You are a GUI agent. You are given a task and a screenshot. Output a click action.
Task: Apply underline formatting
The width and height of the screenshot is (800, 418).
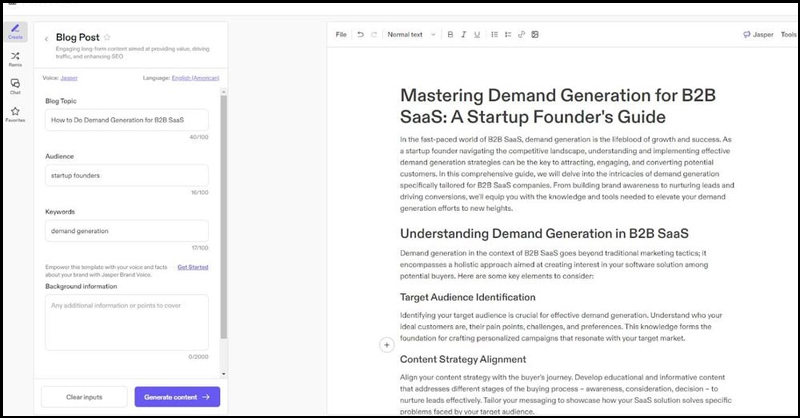[477, 35]
